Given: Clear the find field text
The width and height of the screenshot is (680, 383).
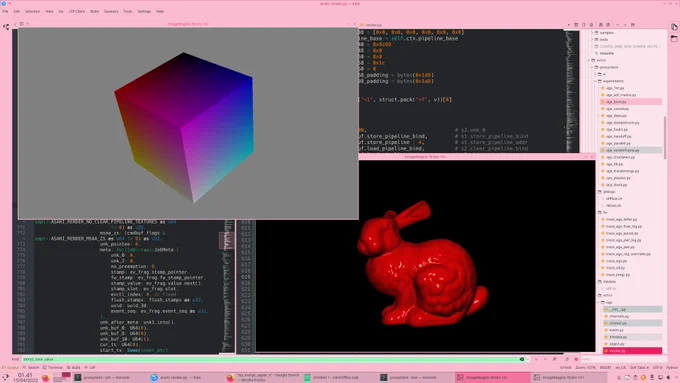Looking at the screenshot, I should tap(522, 359).
